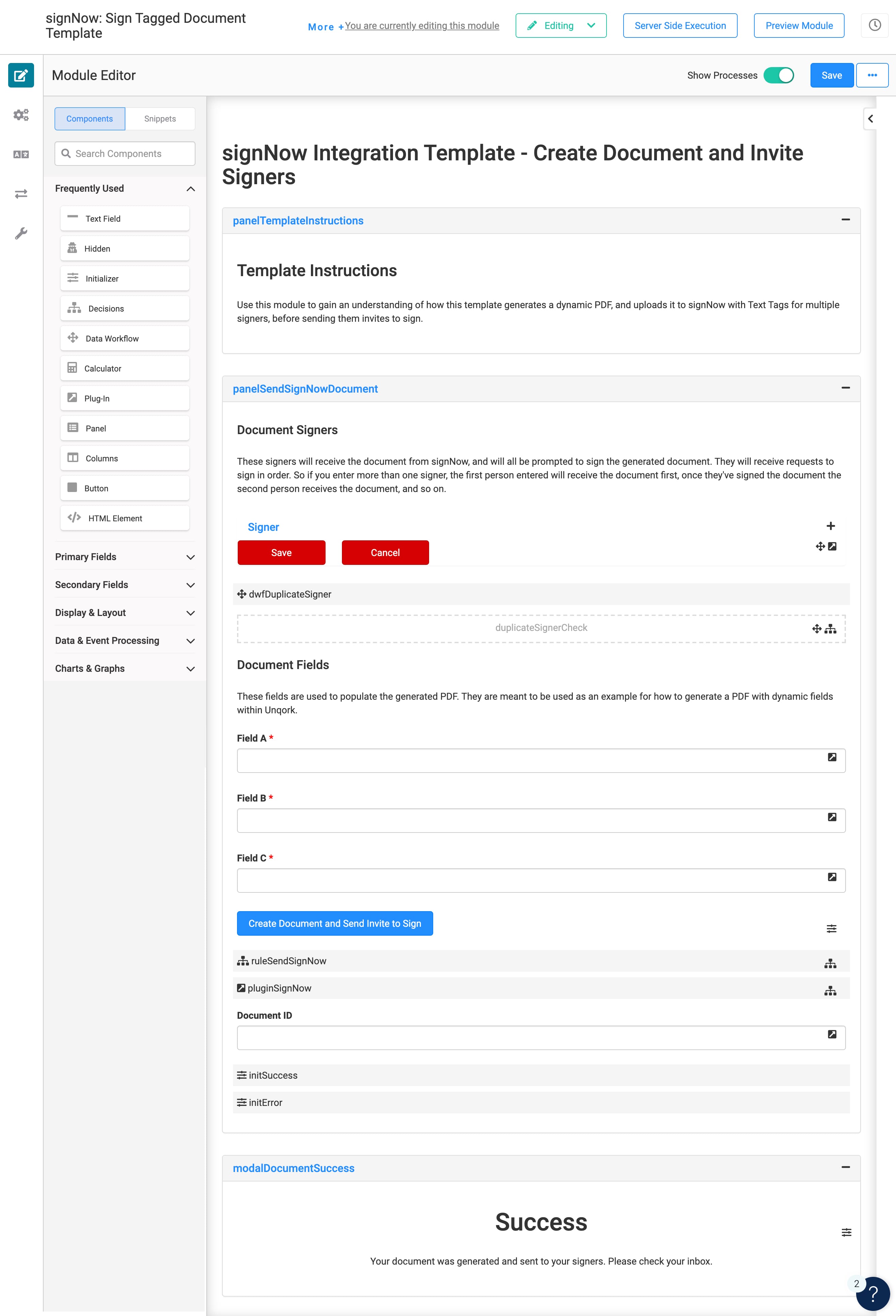The width and height of the screenshot is (896, 1316).
Task: Click the plug-in icon in Field B input
Action: pos(831,817)
